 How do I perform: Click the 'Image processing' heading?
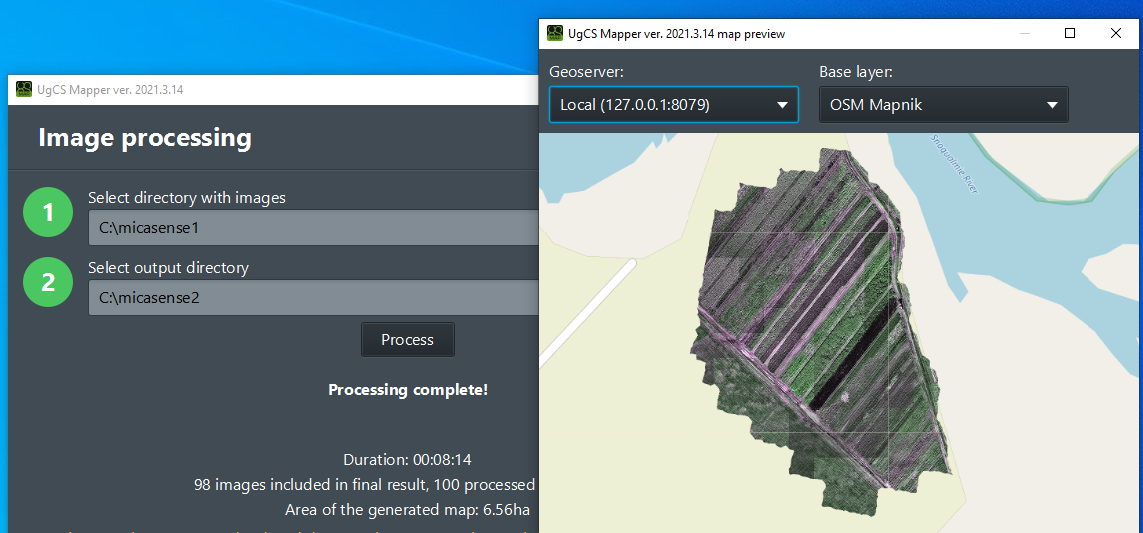(x=145, y=137)
